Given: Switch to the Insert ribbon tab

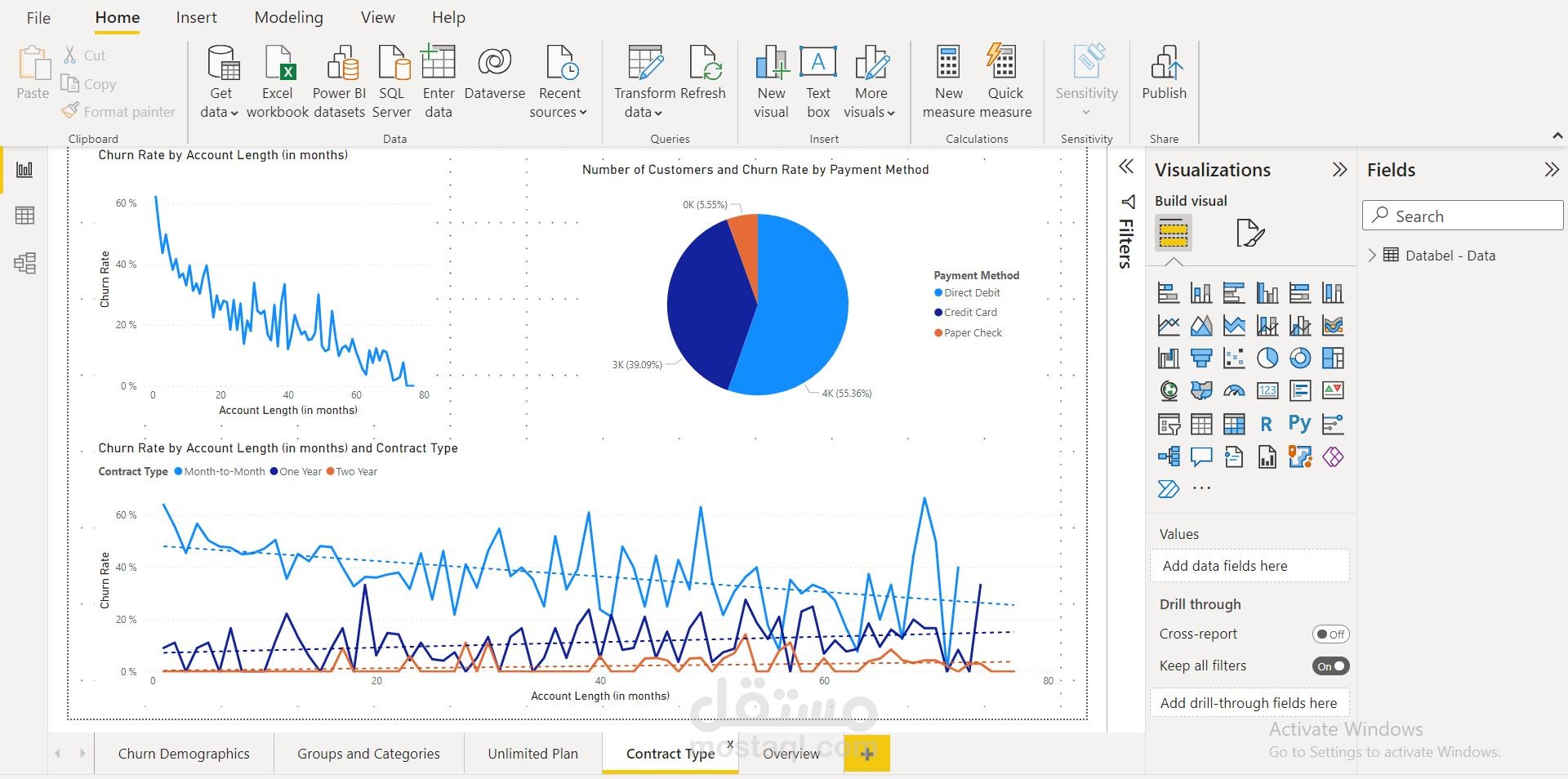Looking at the screenshot, I should coord(196,18).
